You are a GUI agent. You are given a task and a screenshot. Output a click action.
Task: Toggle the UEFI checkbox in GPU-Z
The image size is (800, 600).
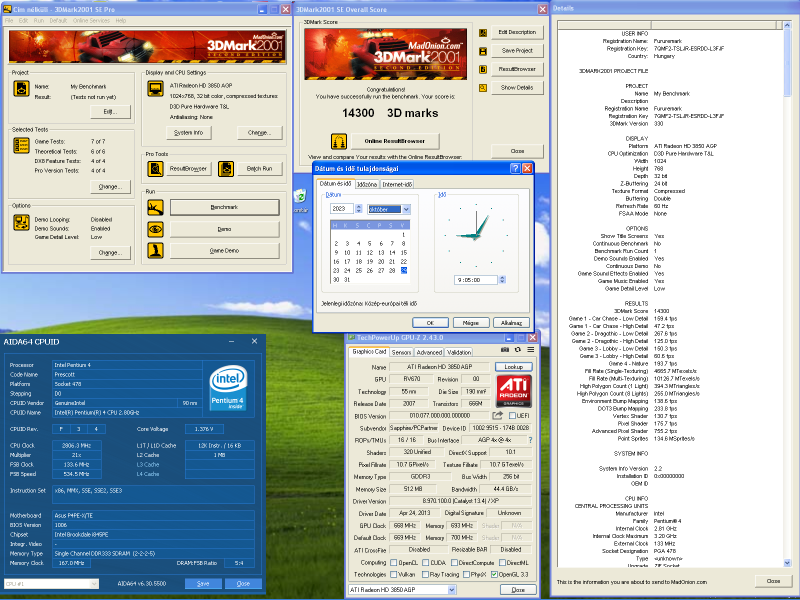(x=512, y=416)
